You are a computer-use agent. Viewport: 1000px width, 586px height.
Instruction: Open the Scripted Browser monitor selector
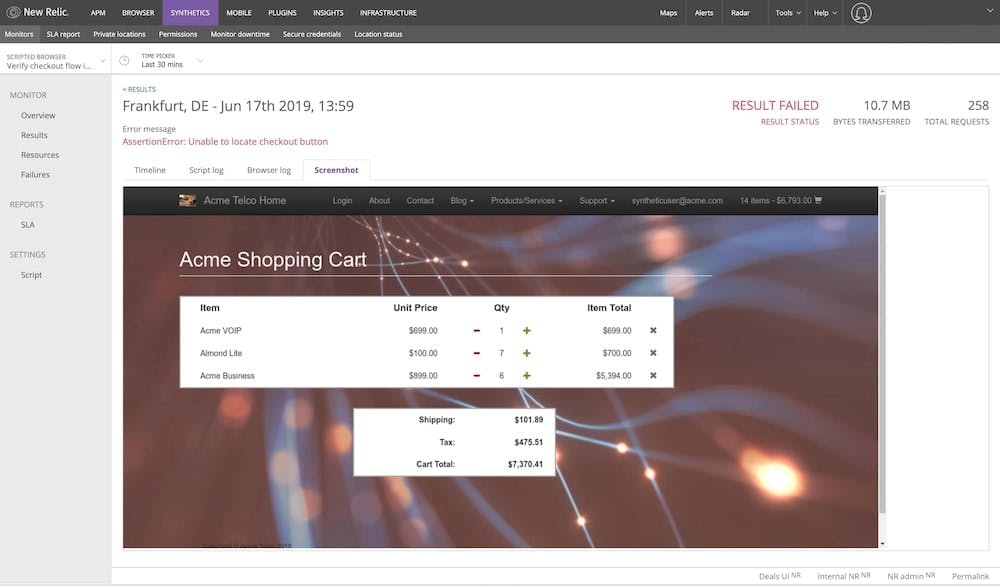pos(55,61)
